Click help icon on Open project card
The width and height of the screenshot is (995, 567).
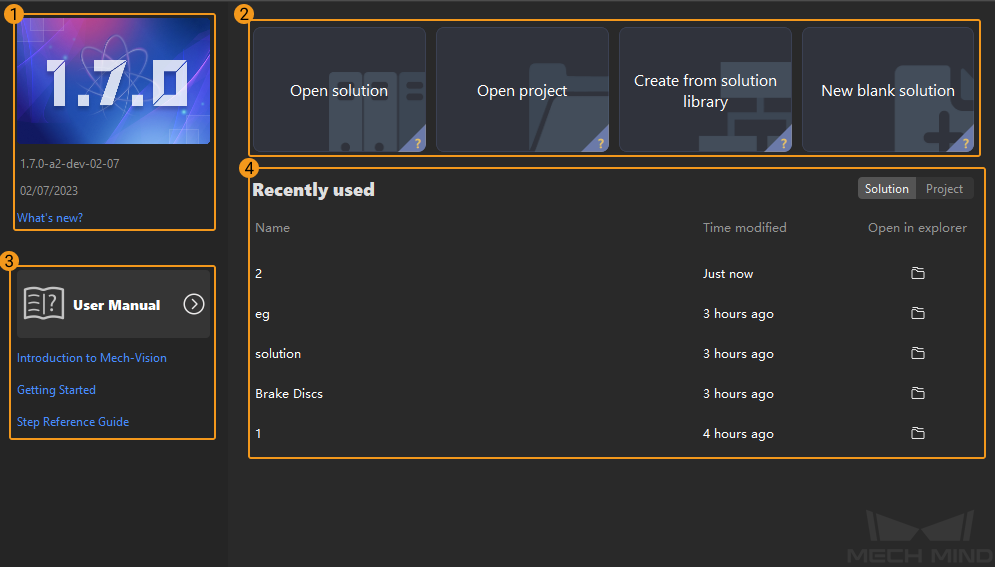tap(600, 144)
